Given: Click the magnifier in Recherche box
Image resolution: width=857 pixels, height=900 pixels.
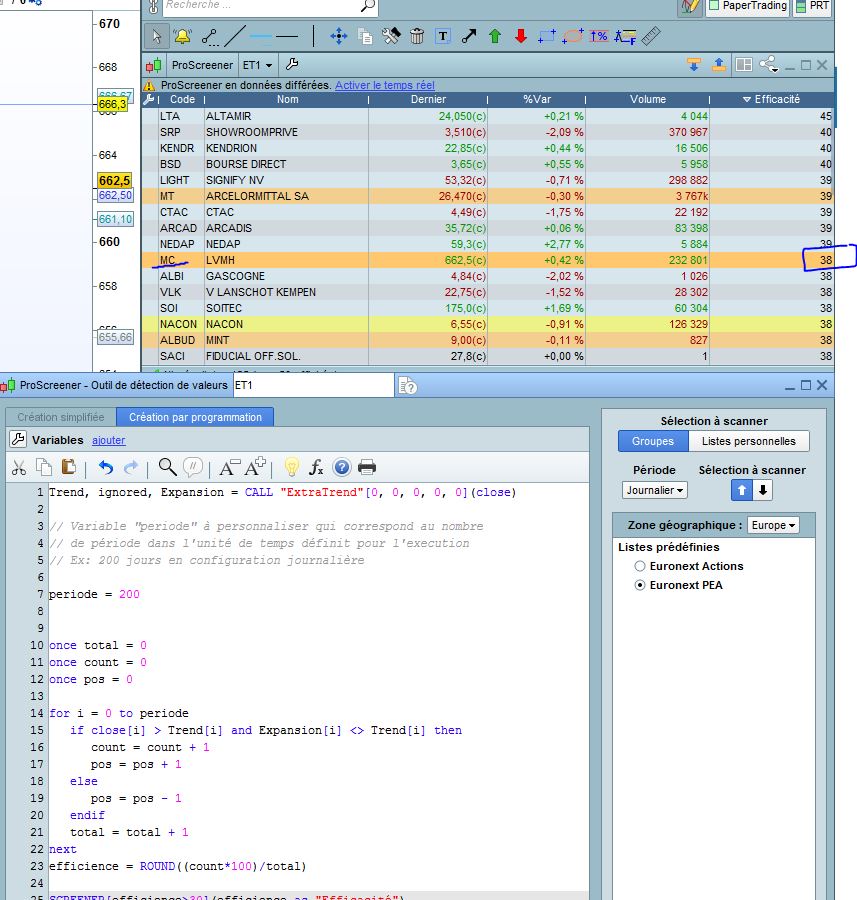Looking at the screenshot, I should pyautogui.click(x=368, y=6).
